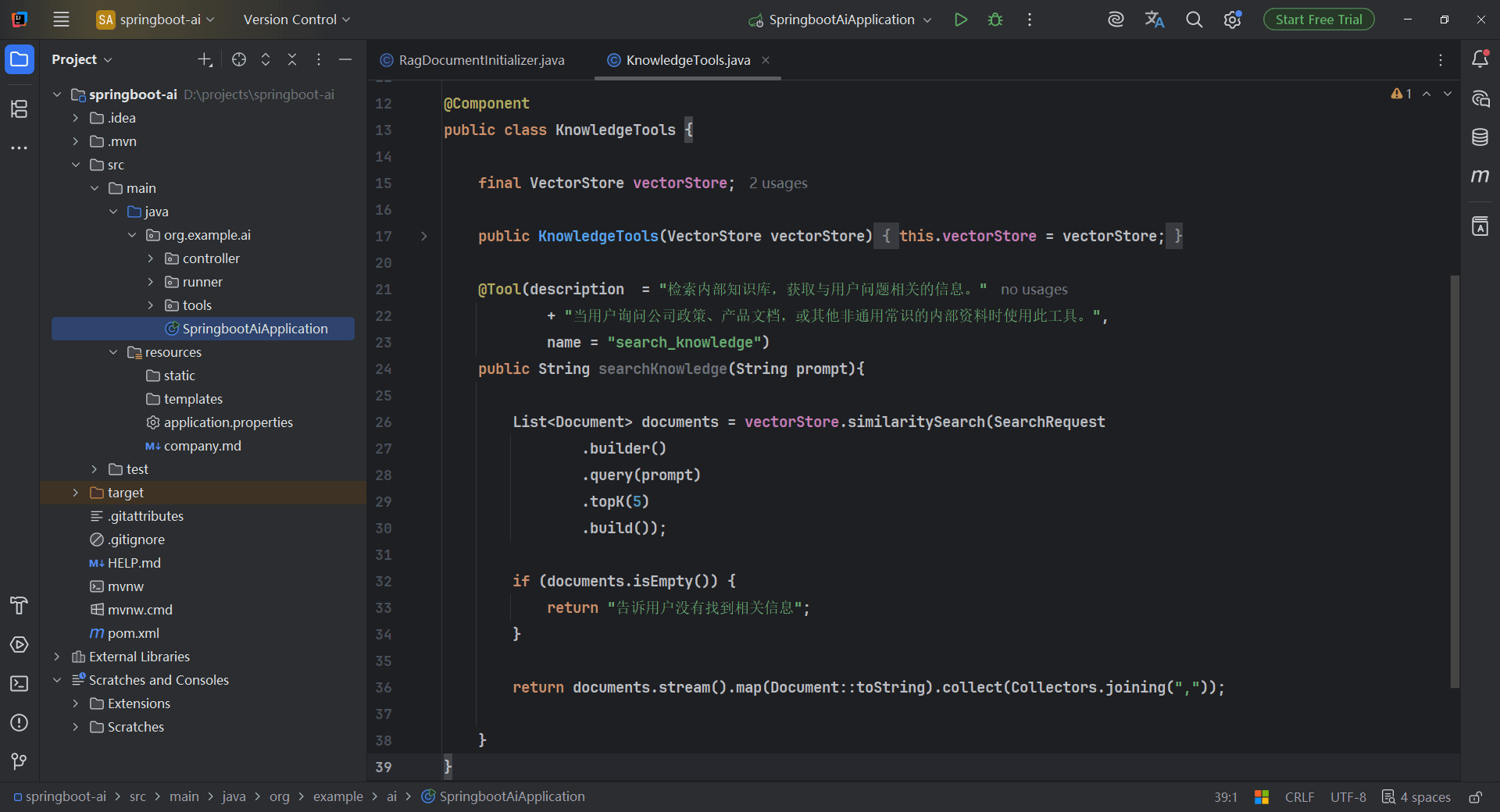Image resolution: width=1500 pixels, height=812 pixels.
Task: Collapse all items in Project tree
Action: [292, 59]
